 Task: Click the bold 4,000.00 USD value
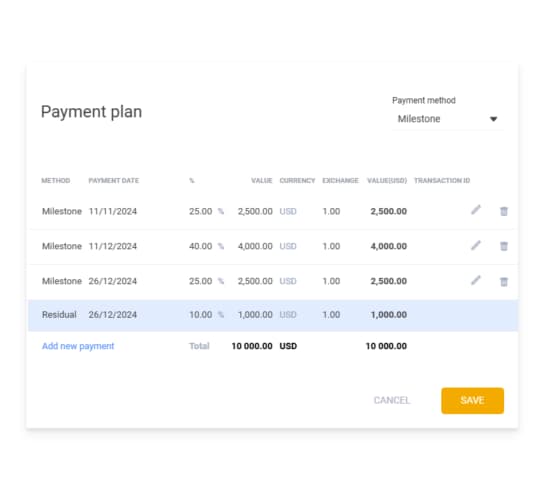[388, 246]
